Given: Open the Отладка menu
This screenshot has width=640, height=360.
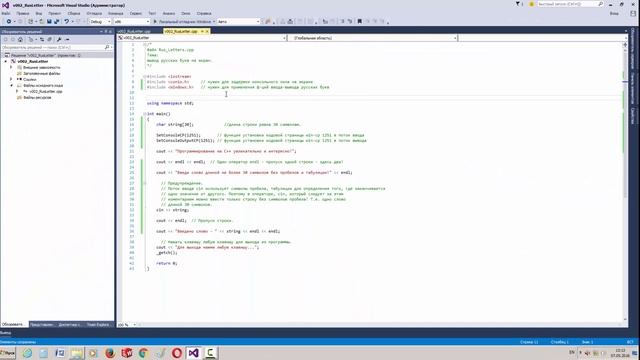Looking at the screenshot, I should [94, 13].
